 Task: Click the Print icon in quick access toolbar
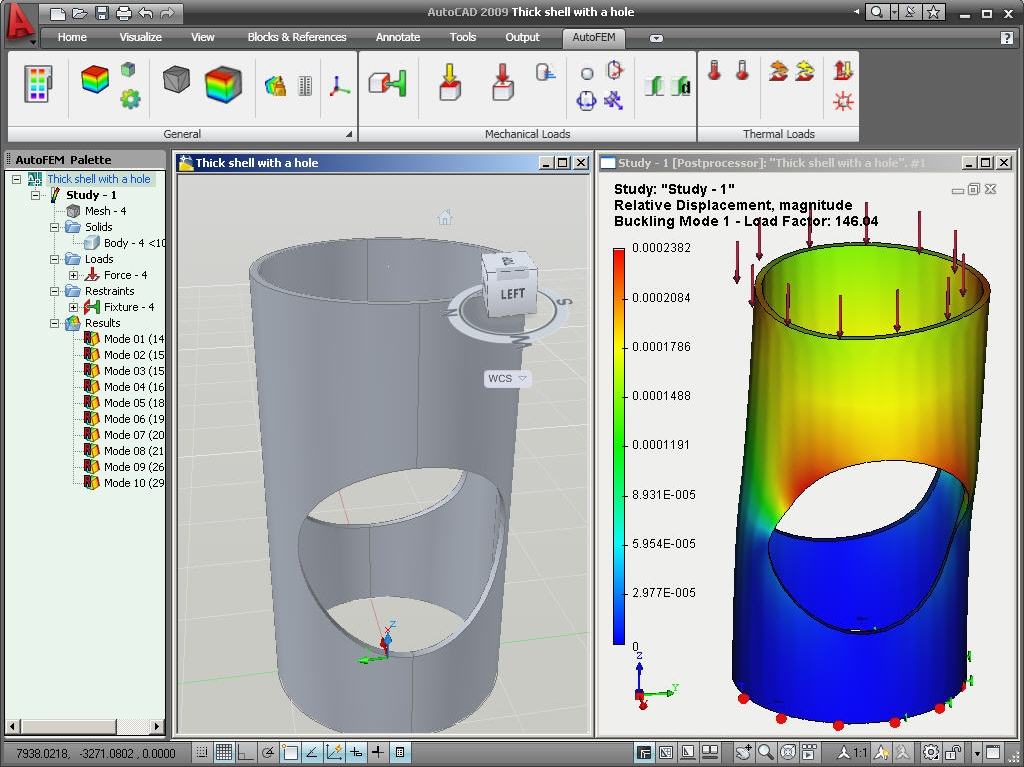(x=123, y=13)
